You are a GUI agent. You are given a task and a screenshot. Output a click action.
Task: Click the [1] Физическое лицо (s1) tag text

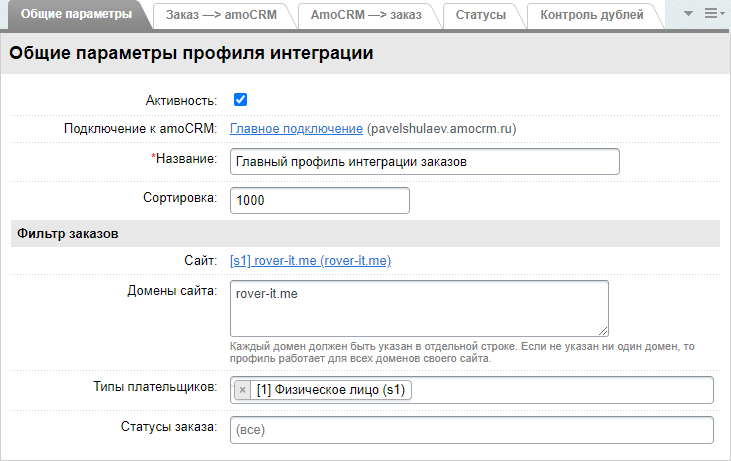[331, 390]
